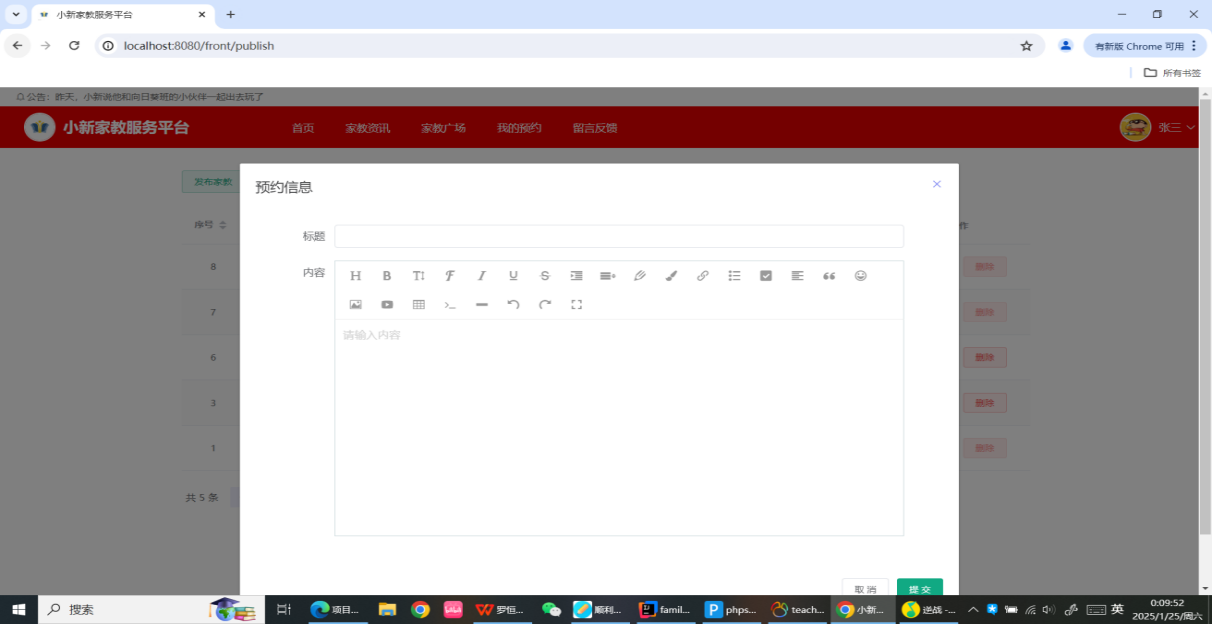Image resolution: width=1212 pixels, height=624 pixels.
Task: Open the tab search dropdown arrow
Action: tap(16, 15)
